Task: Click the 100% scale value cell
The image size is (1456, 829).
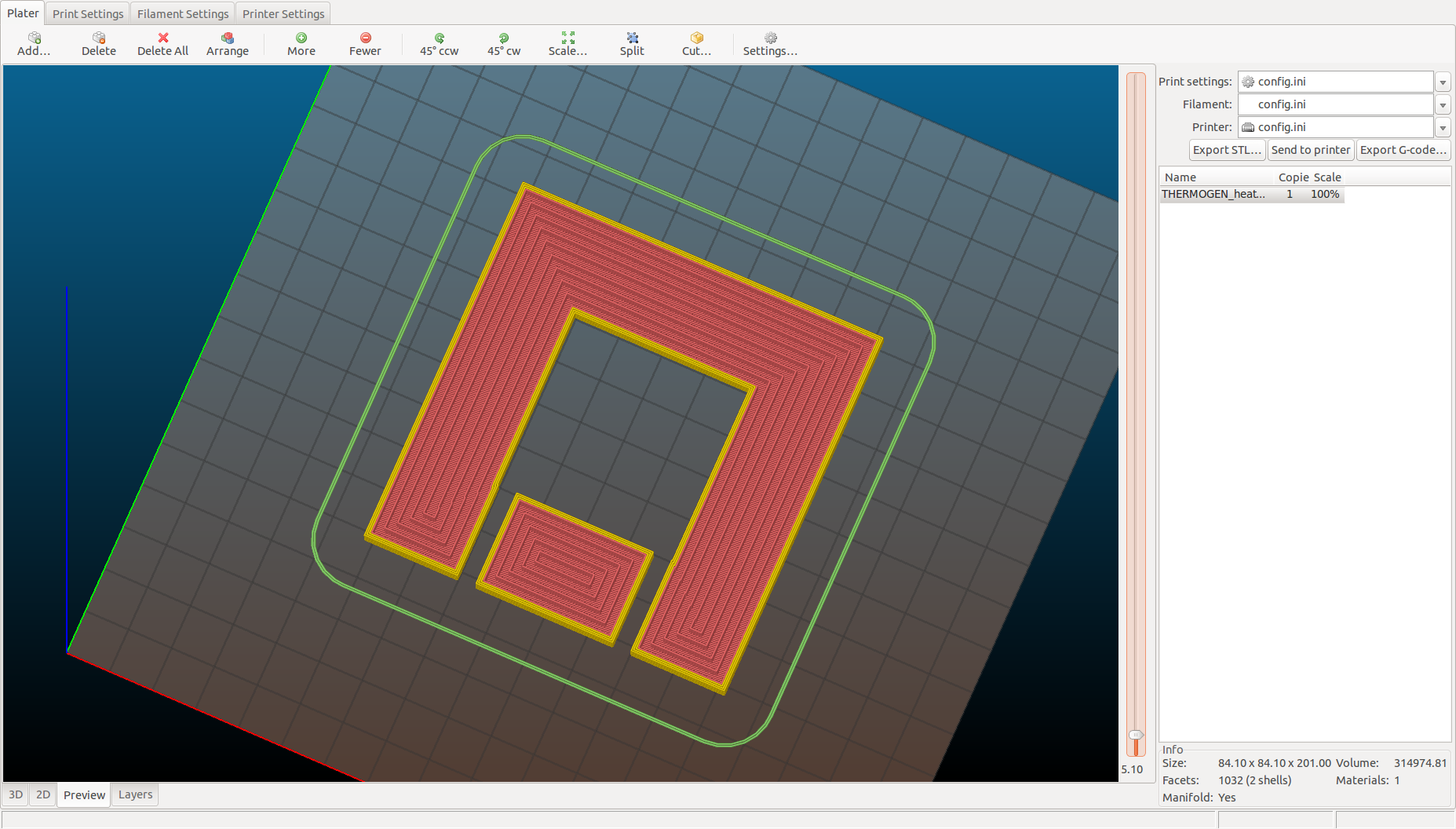Action: 1325,194
